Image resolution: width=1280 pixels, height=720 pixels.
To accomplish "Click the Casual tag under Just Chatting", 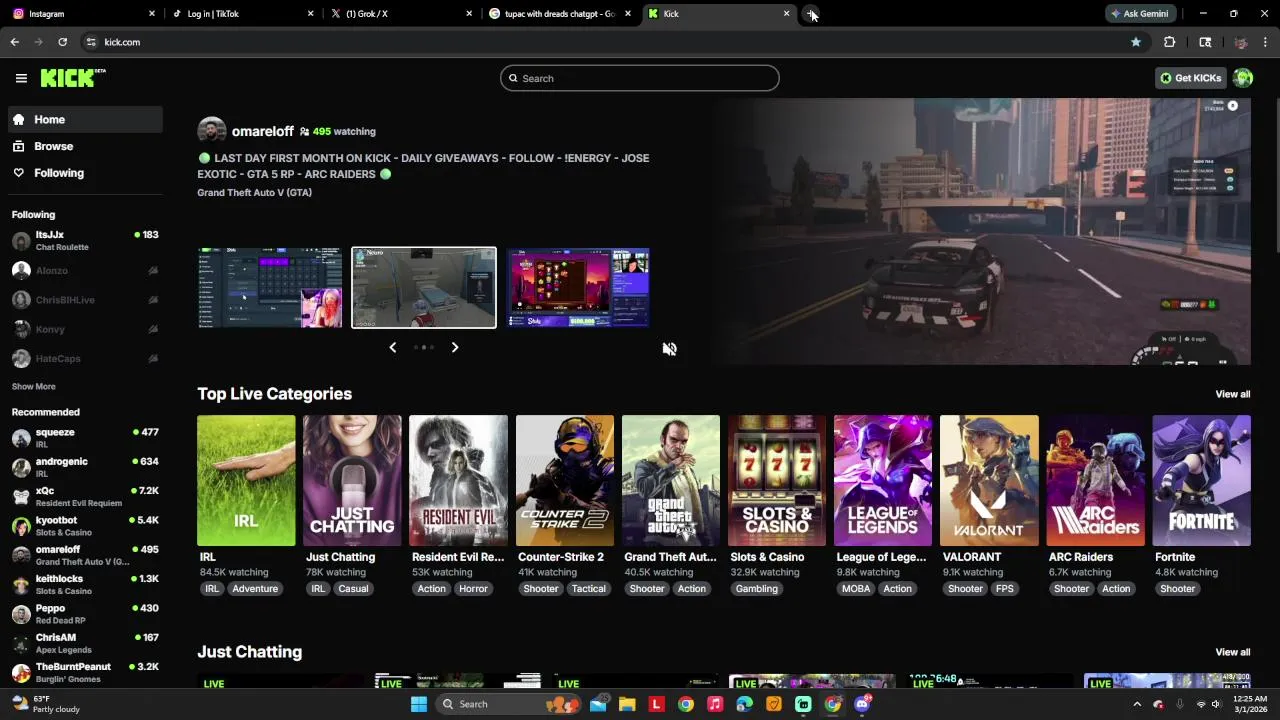I will pos(353,589).
